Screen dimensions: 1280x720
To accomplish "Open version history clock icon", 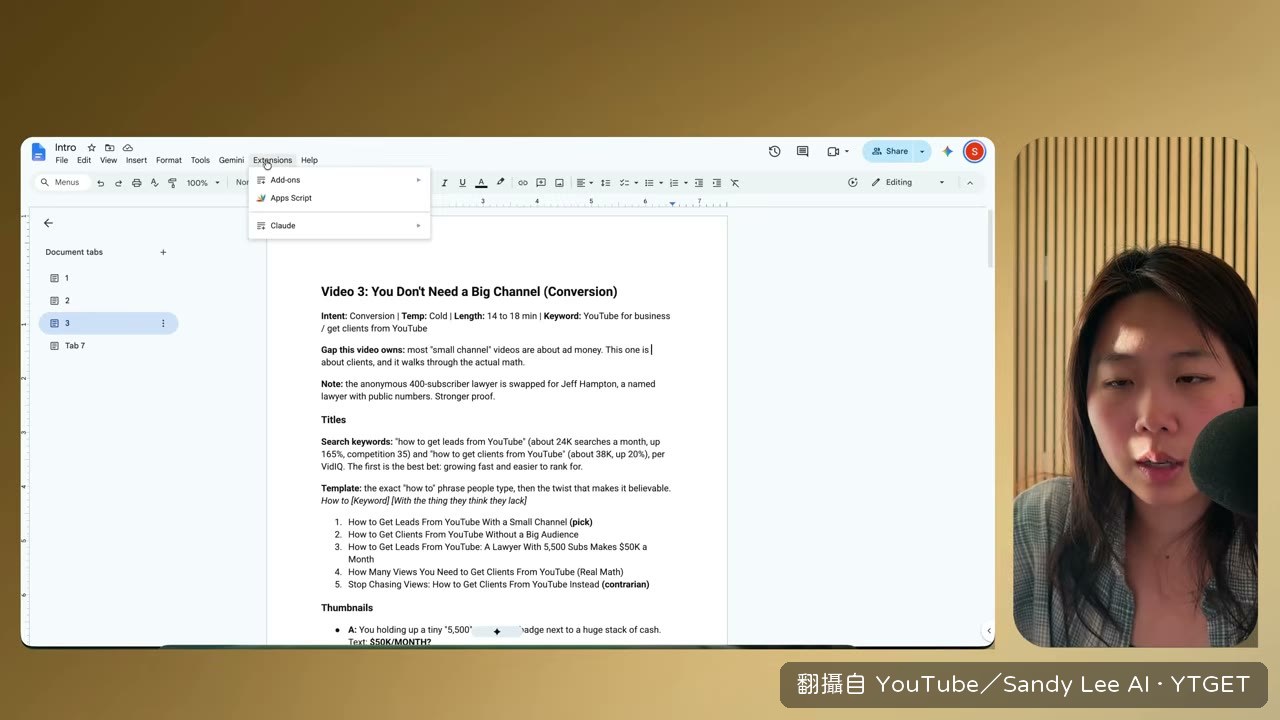I will pyautogui.click(x=774, y=152).
